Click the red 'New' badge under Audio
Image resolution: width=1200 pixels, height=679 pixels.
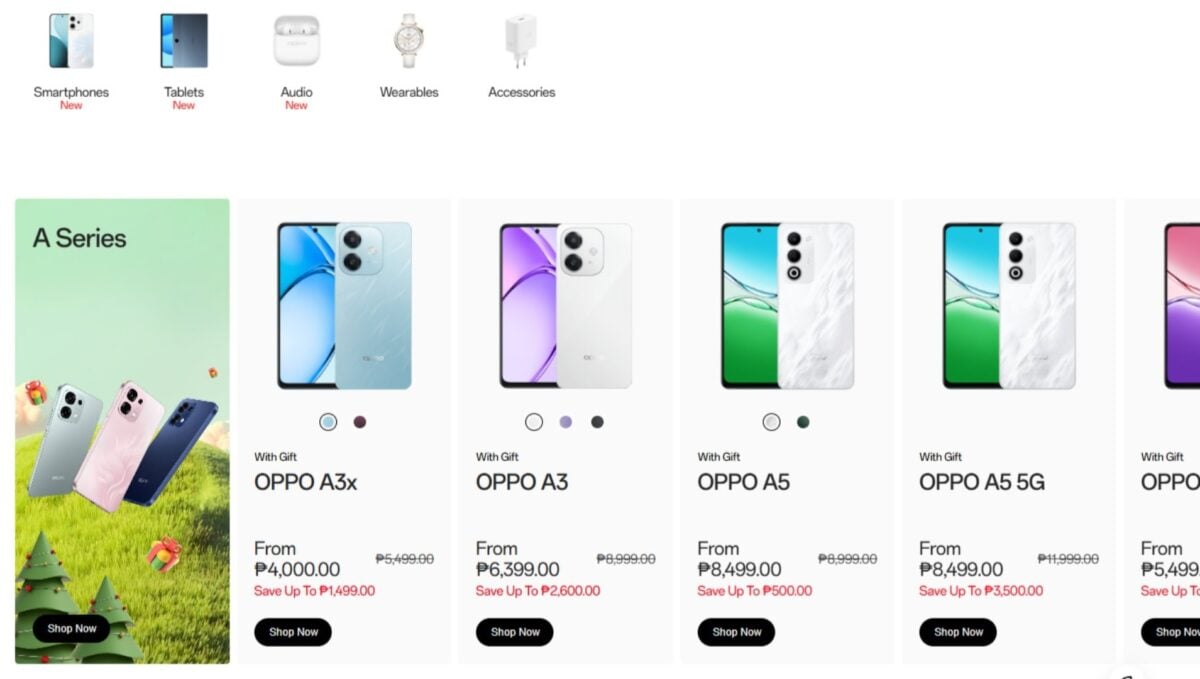coord(296,104)
